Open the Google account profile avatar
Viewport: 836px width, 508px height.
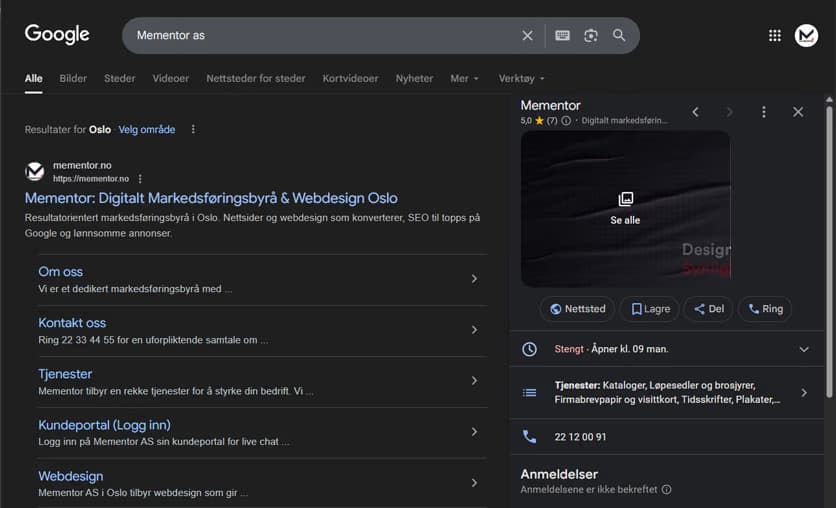click(806, 36)
